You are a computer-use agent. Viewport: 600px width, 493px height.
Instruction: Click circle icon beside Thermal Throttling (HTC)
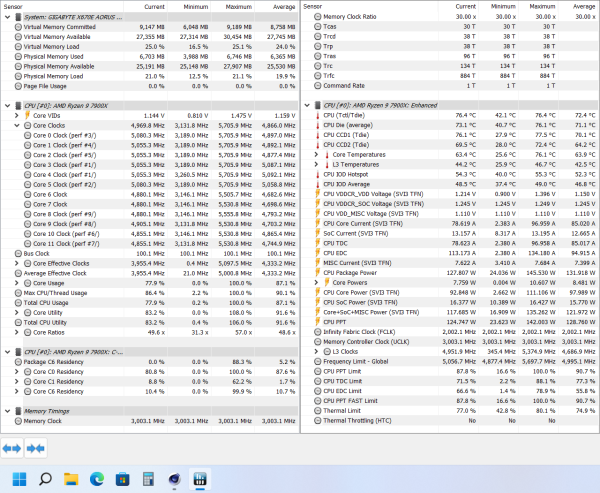click(317, 420)
